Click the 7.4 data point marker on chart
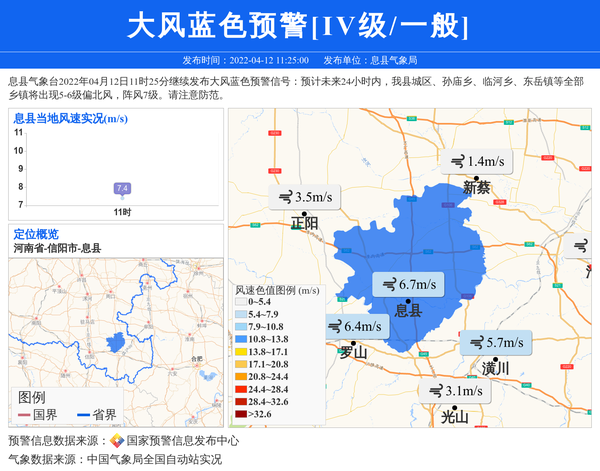 tap(122, 198)
